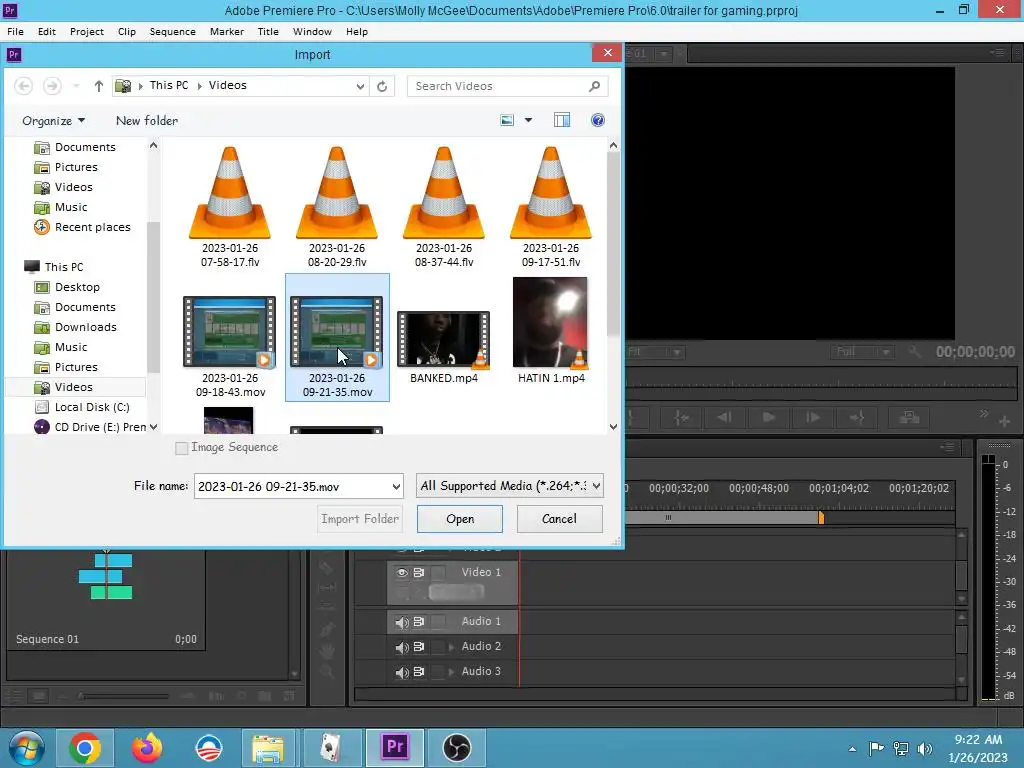Refresh the Videos folder listing
This screenshot has width=1024, height=768.
click(x=382, y=86)
